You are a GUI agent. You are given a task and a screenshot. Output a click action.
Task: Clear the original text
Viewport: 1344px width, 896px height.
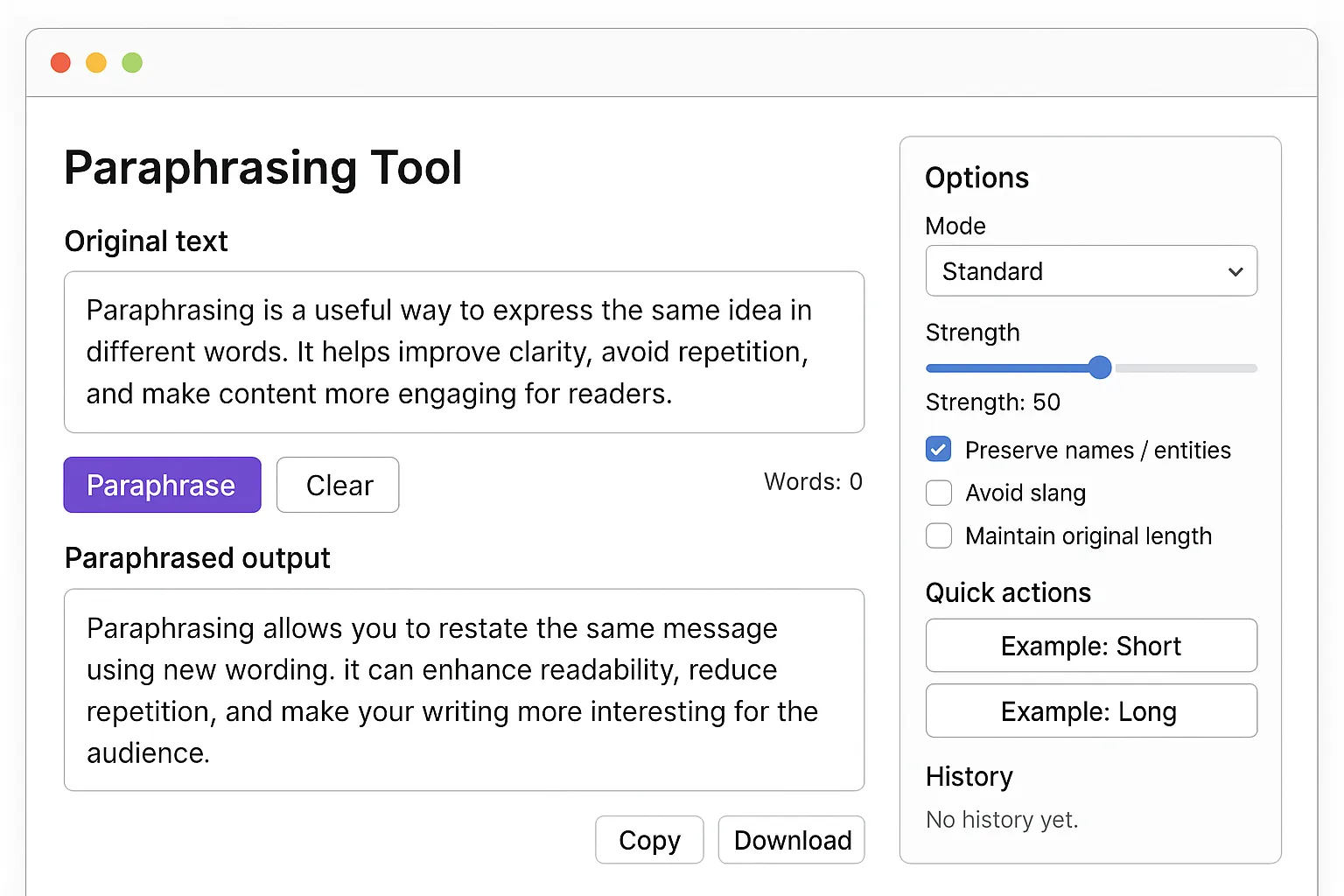[338, 485]
